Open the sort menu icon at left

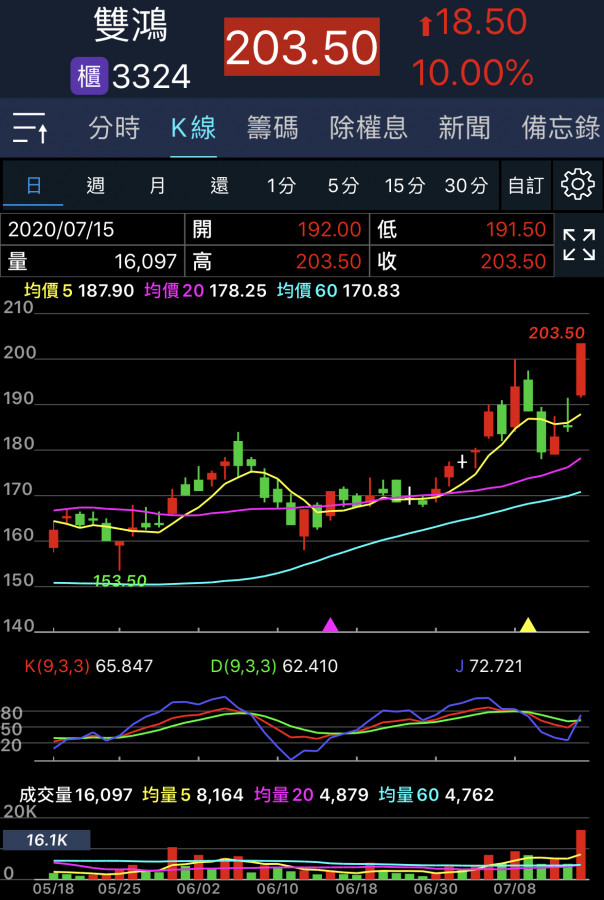click(x=31, y=128)
